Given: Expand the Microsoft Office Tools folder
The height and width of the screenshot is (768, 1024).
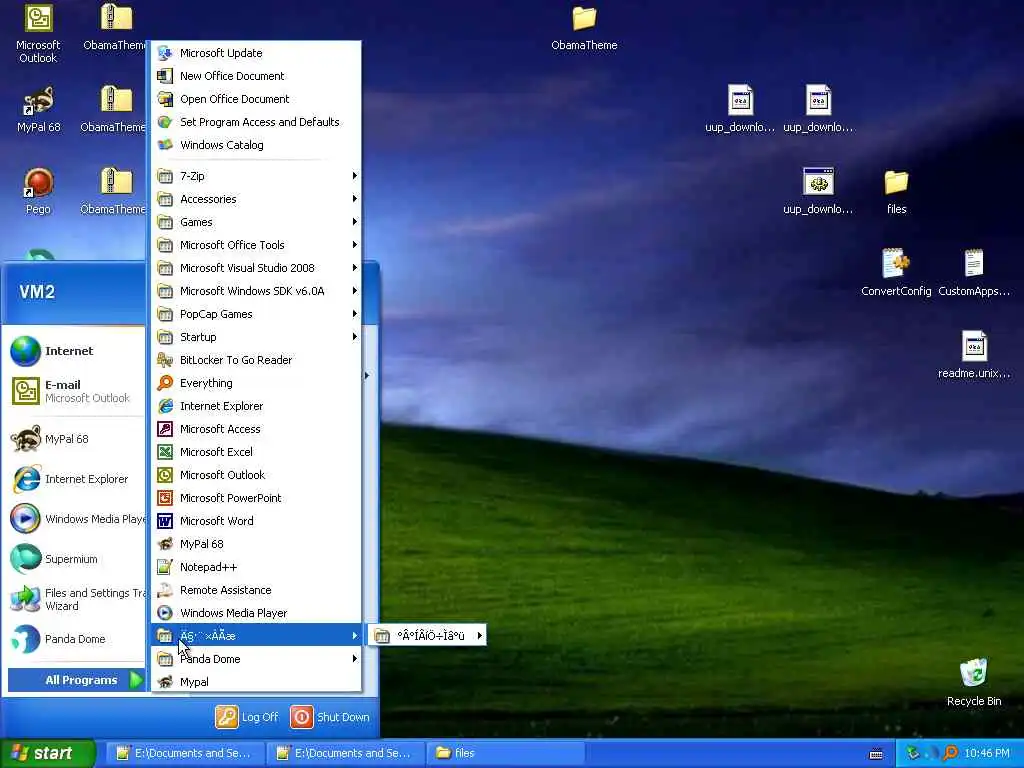Looking at the screenshot, I should click(x=256, y=245).
